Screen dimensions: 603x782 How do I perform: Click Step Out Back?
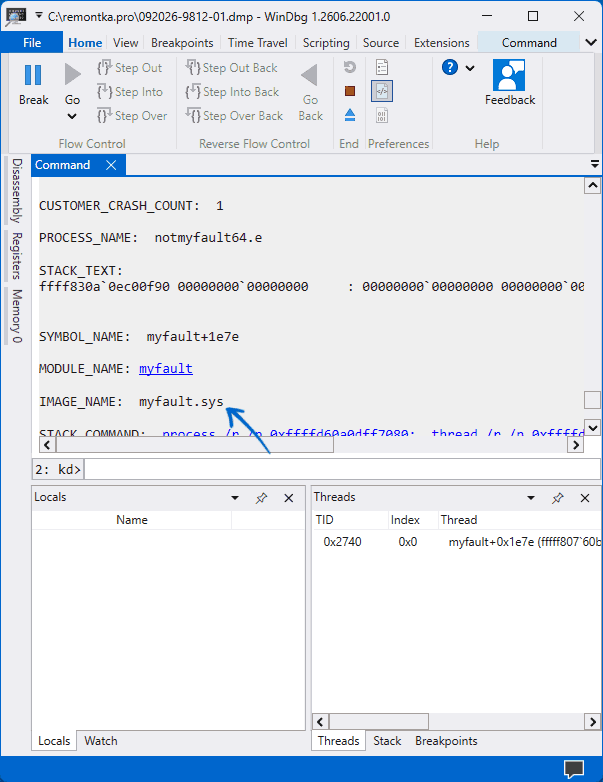click(x=231, y=68)
